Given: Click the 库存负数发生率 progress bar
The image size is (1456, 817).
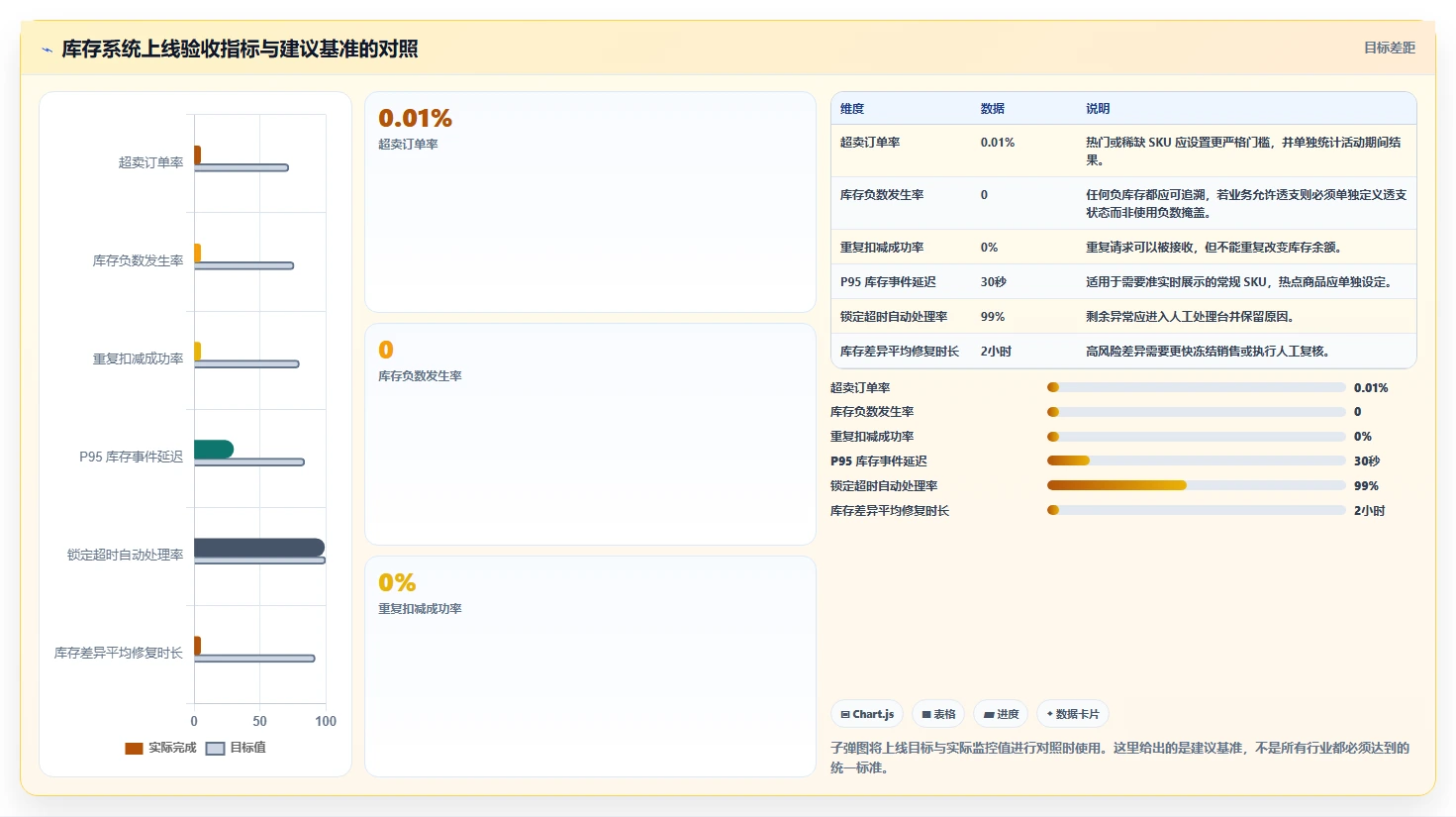Looking at the screenshot, I should [x=1197, y=412].
